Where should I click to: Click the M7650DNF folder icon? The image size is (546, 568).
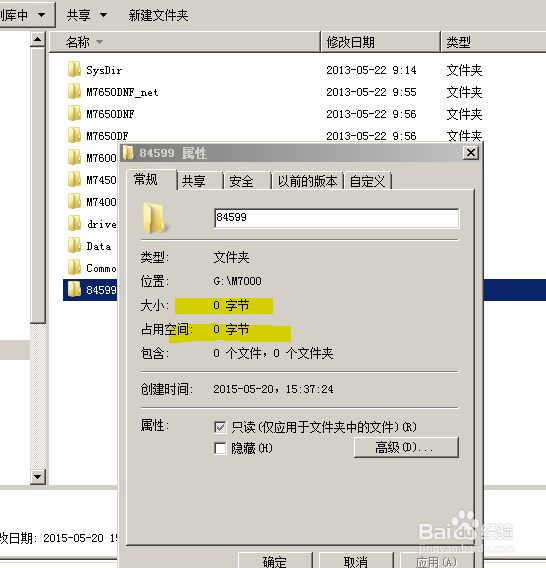tap(74, 113)
